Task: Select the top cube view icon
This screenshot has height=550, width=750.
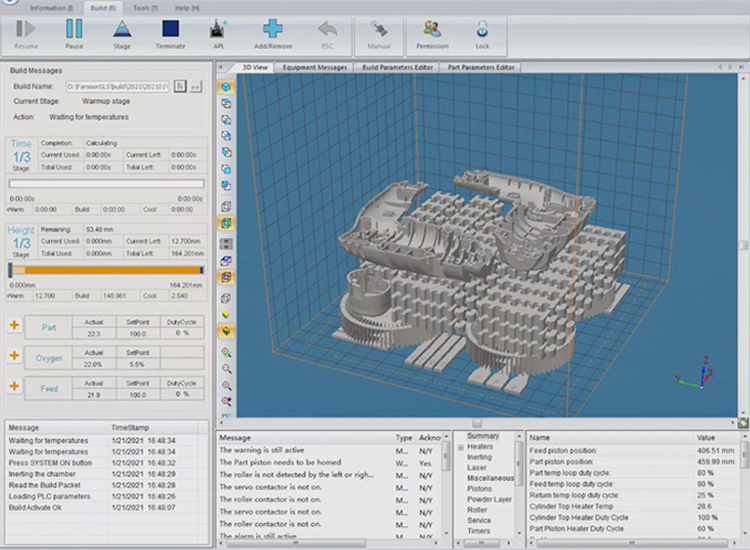Action: [226, 87]
